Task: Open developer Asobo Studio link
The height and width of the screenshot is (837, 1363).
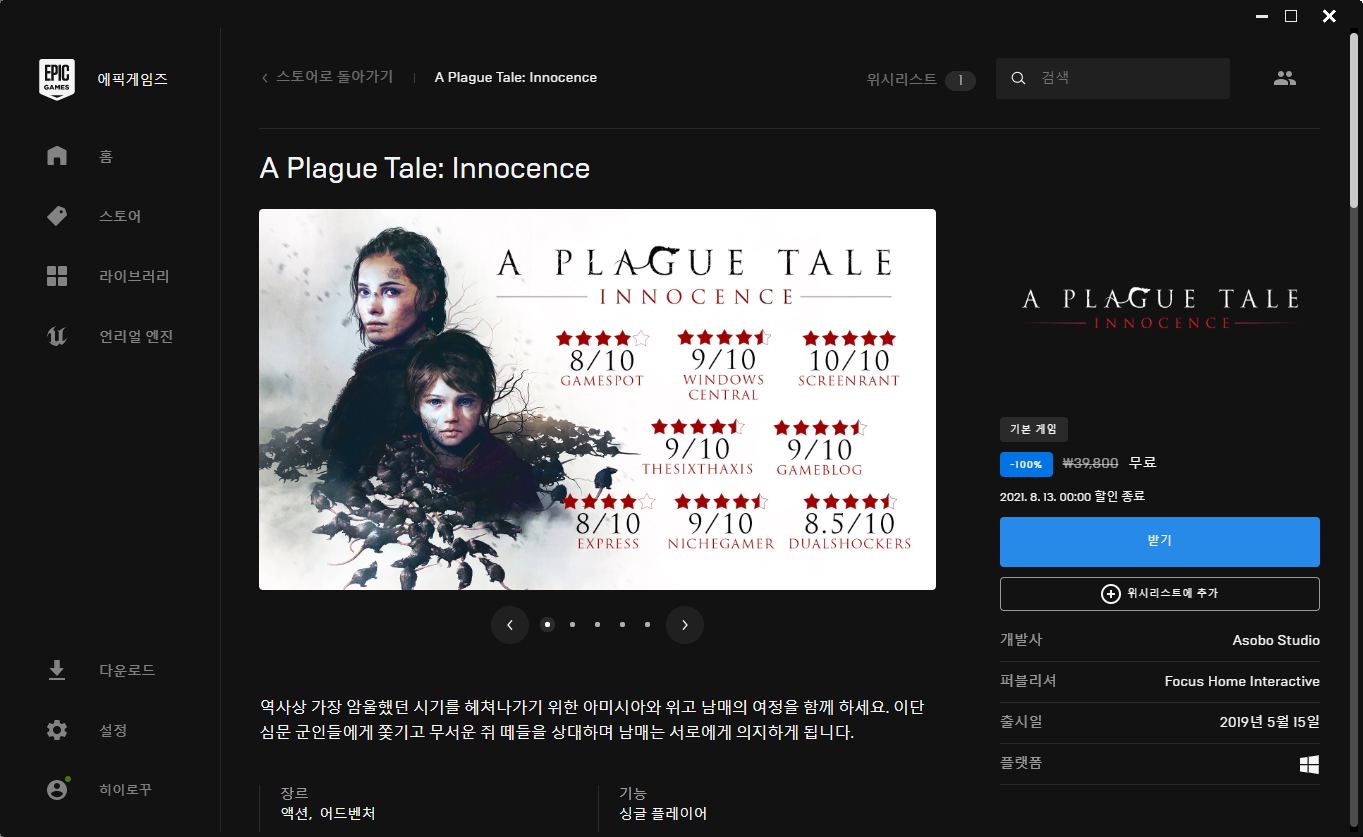Action: [1276, 640]
